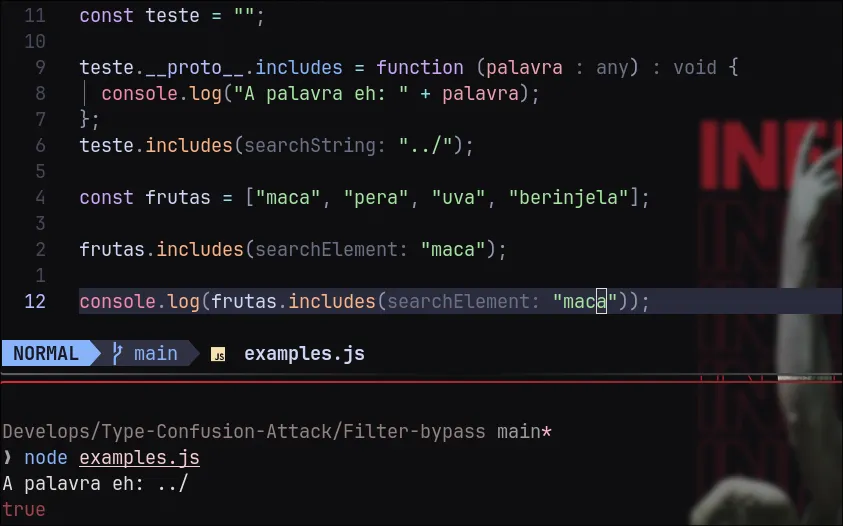Screen dimensions: 843x526
Task: Click relative line number 2
Action: point(40,250)
